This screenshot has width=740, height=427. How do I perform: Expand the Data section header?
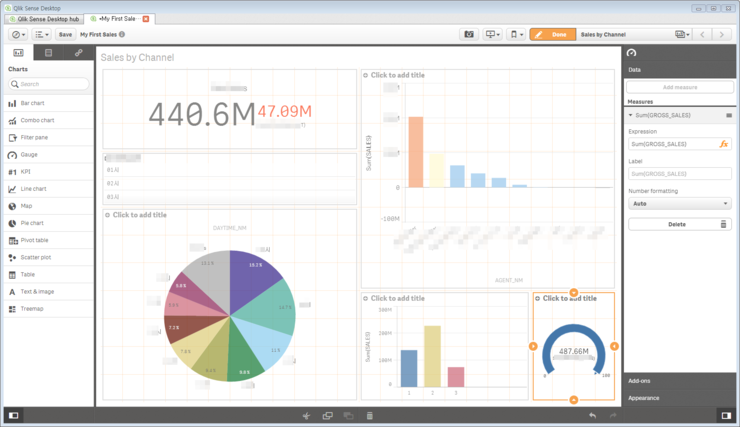(x=680, y=70)
